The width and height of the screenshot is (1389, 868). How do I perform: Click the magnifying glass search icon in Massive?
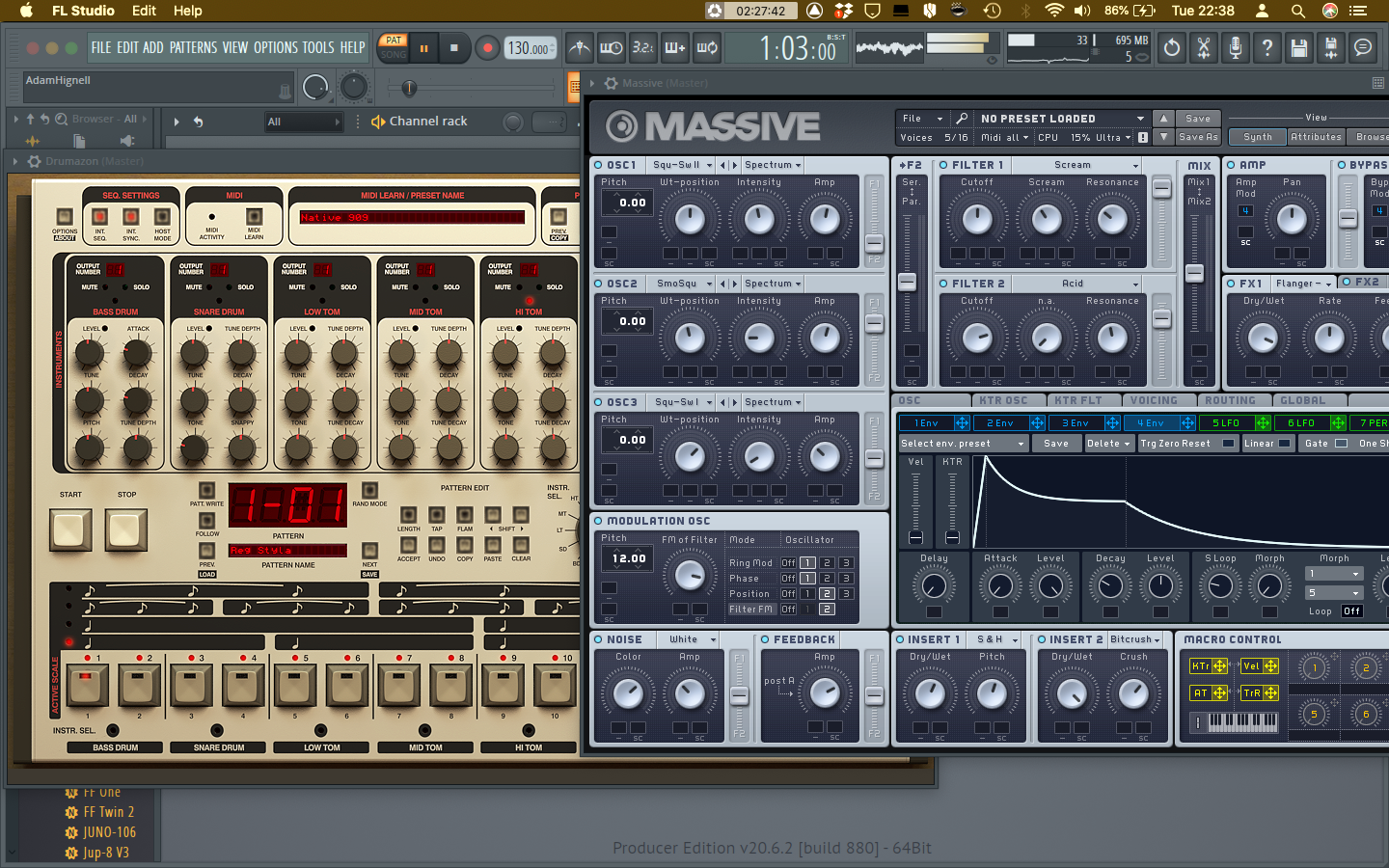[961, 118]
